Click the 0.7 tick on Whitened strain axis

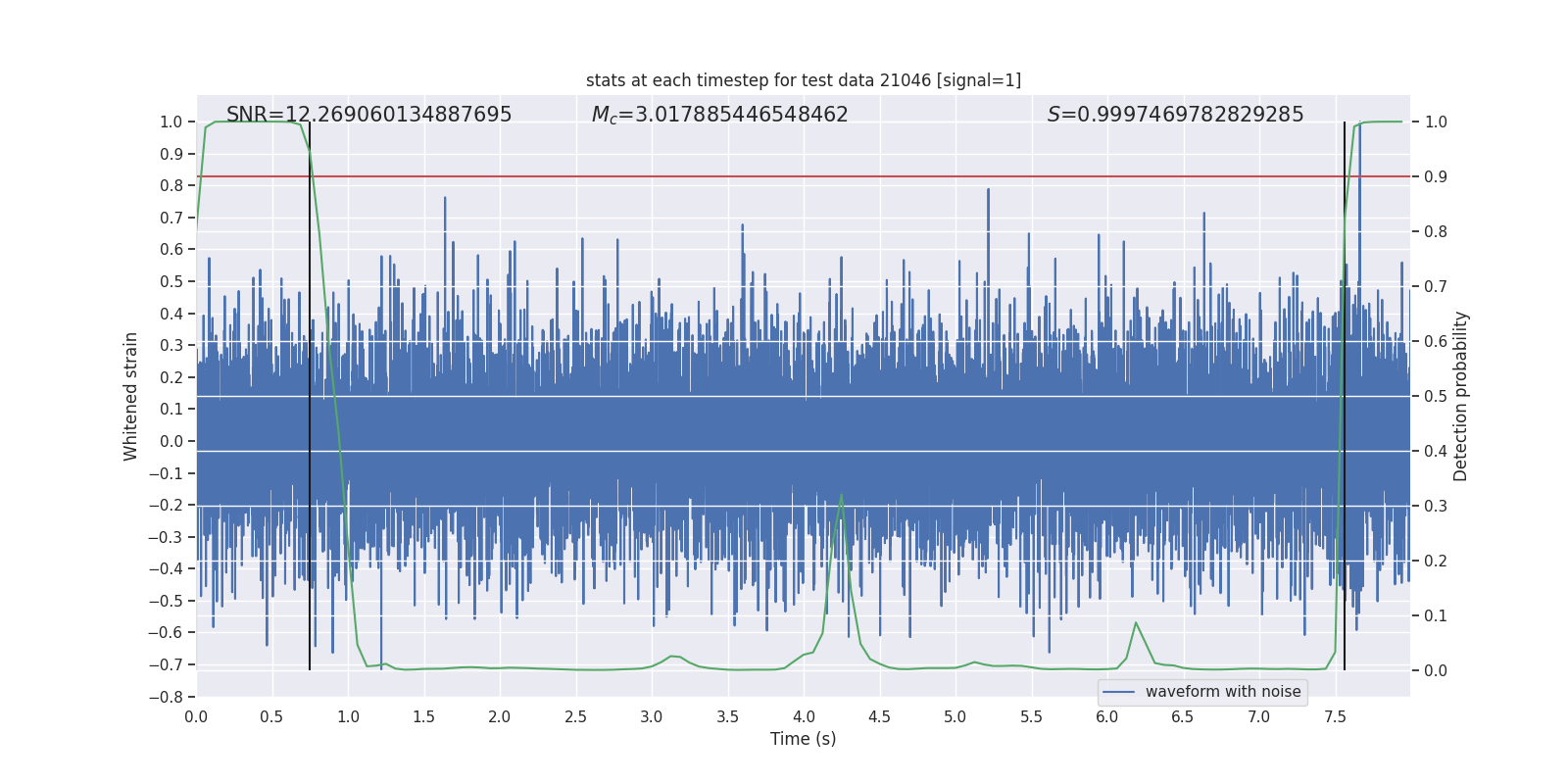(171, 218)
